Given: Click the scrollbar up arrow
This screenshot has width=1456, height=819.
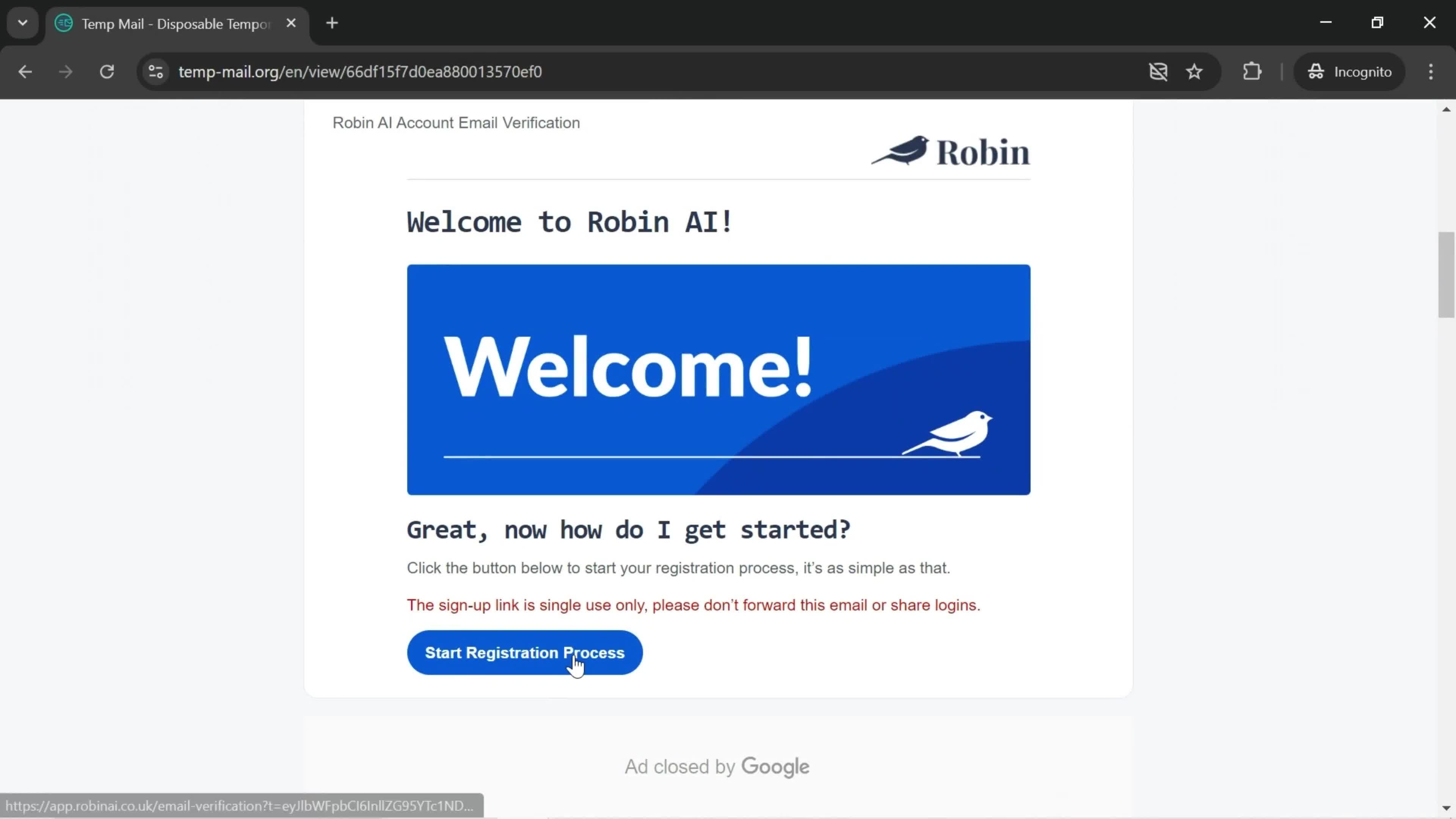Looking at the screenshot, I should point(1446,110).
